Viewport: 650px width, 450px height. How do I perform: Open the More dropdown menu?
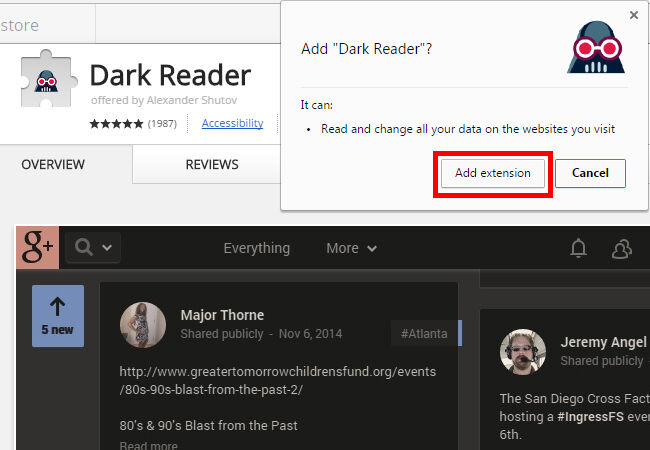pyautogui.click(x=351, y=248)
